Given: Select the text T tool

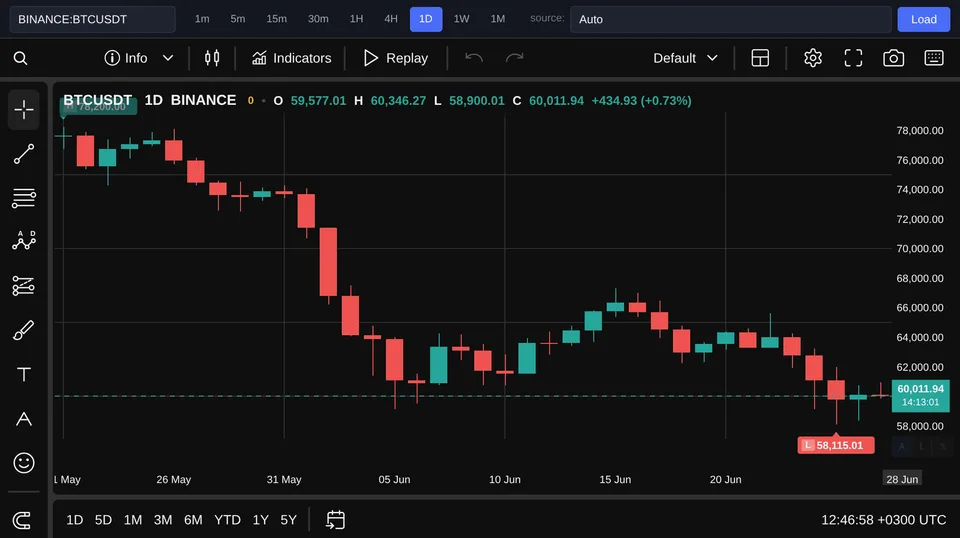Looking at the screenshot, I should 24,374.
